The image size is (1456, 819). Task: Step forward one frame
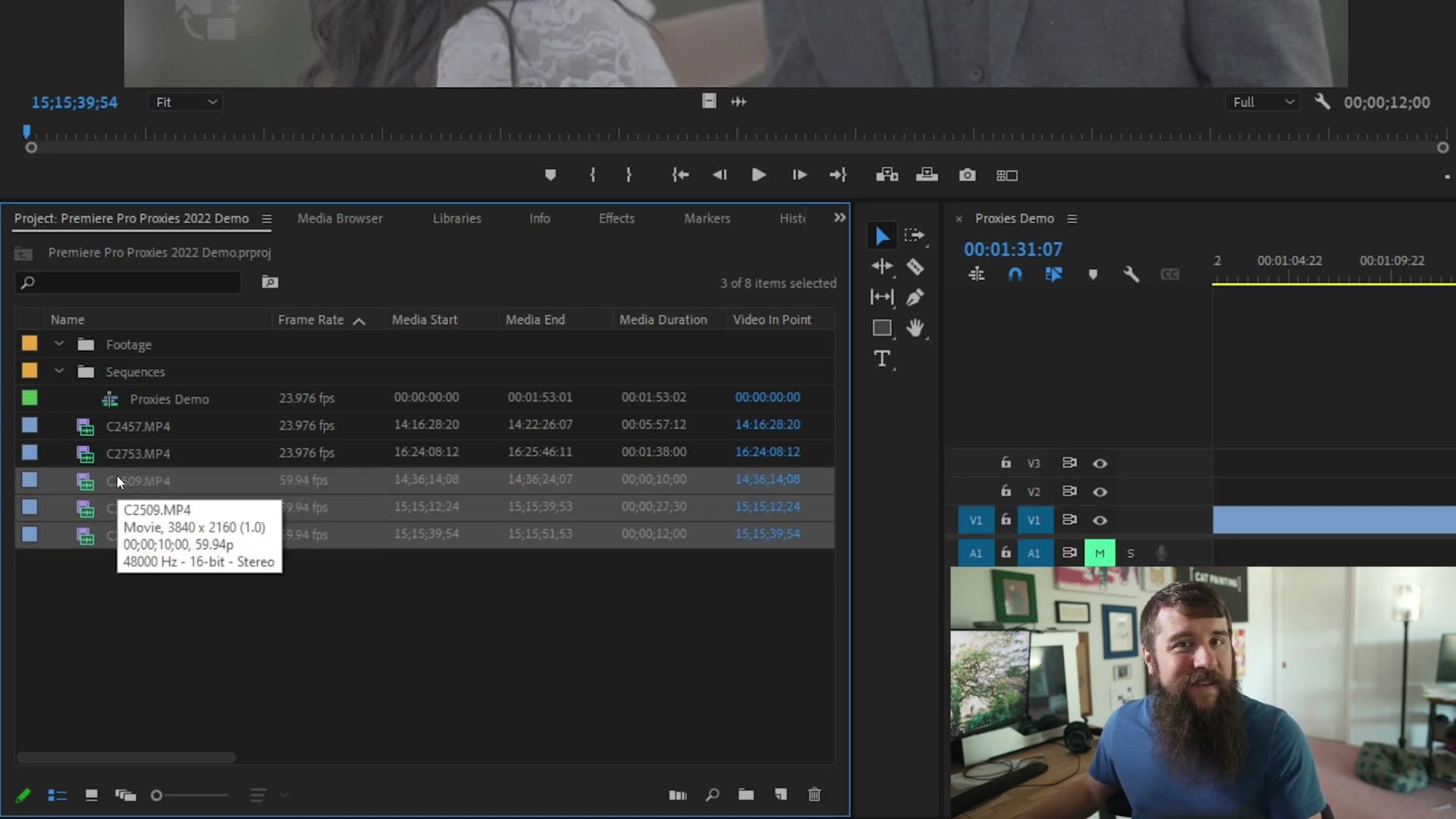coord(799,175)
